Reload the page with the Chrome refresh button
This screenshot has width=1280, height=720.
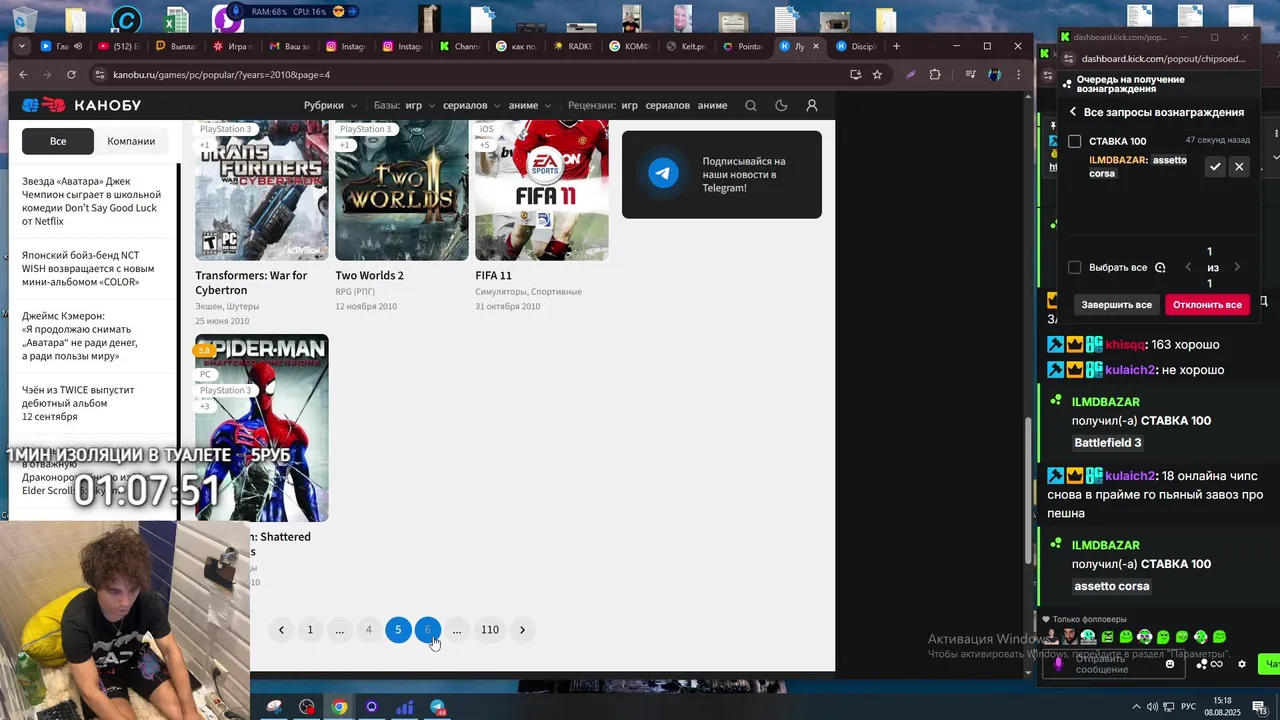point(71,74)
